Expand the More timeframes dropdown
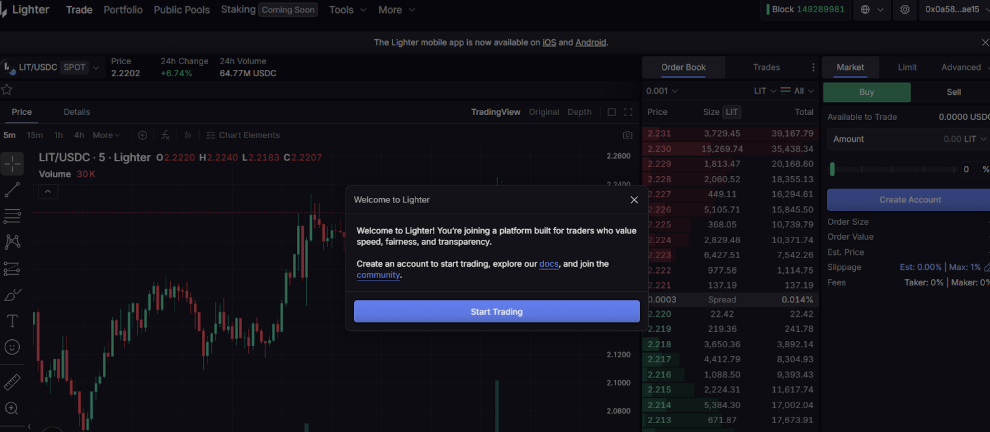The width and height of the screenshot is (990, 432). point(106,135)
